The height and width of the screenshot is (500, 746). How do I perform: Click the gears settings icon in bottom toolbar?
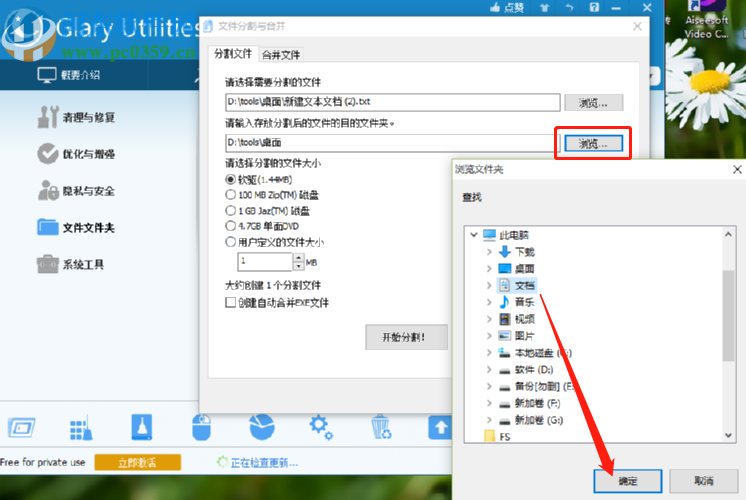[321, 427]
